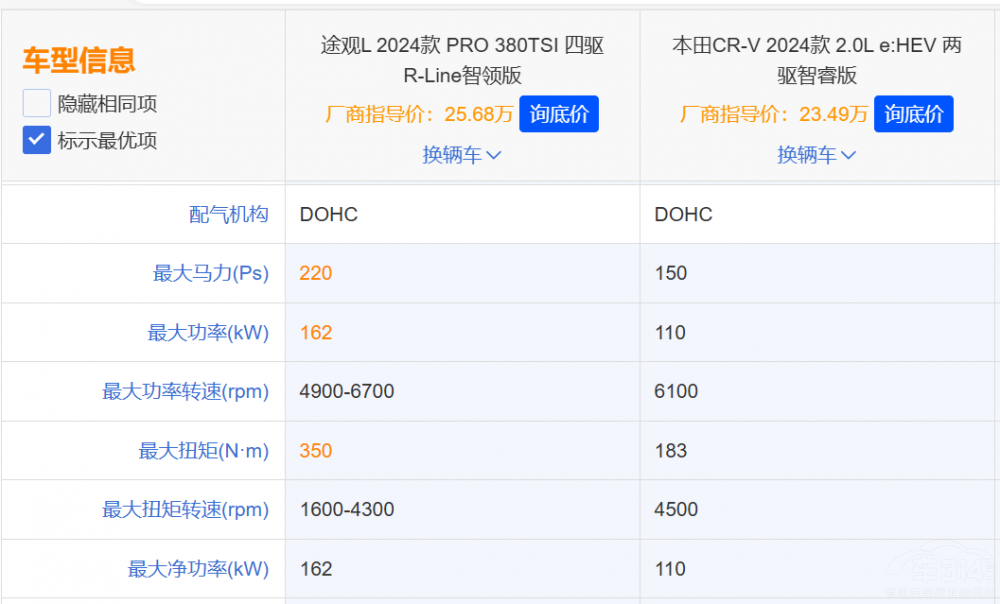Image resolution: width=1000 pixels, height=604 pixels.
Task: Check the 隐藏相同项 checkbox
Action: coord(37,103)
